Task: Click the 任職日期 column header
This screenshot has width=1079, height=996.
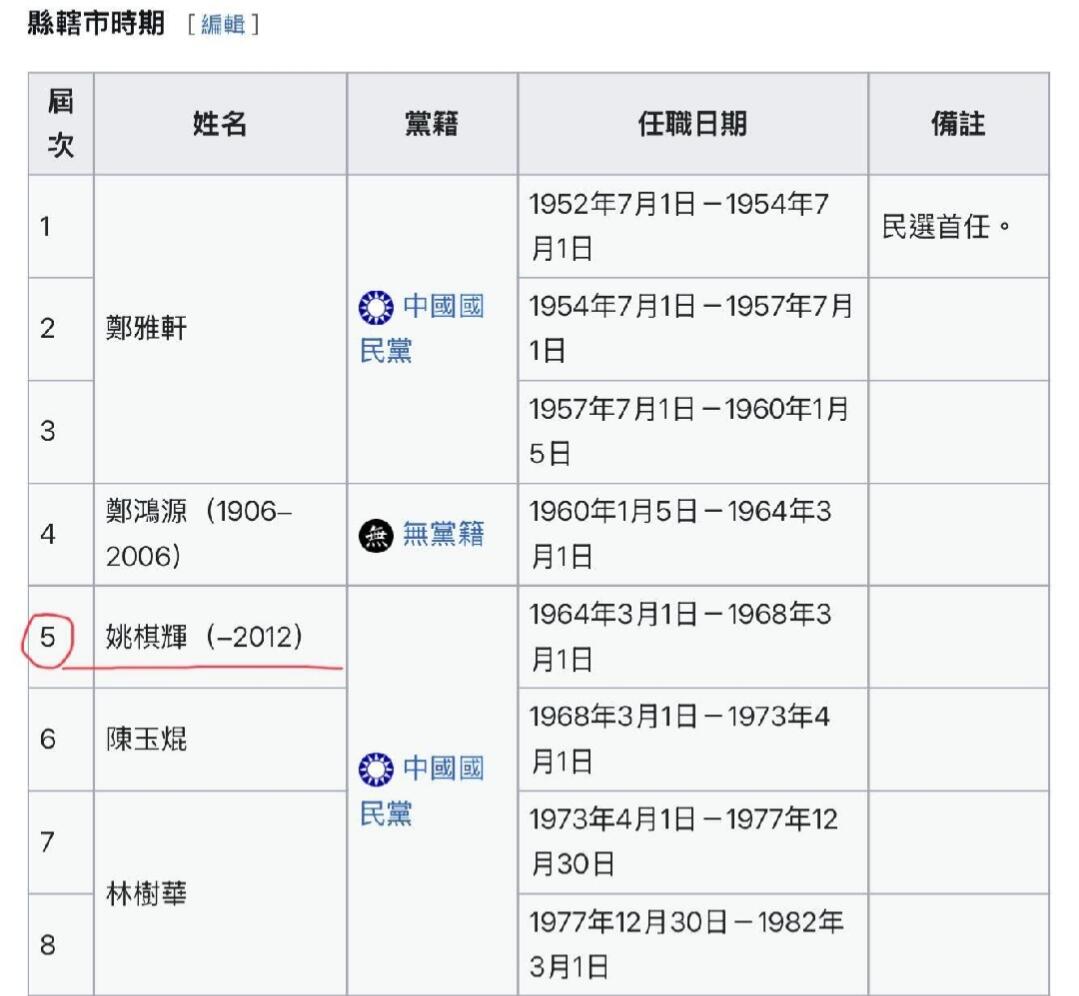Action: point(692,124)
